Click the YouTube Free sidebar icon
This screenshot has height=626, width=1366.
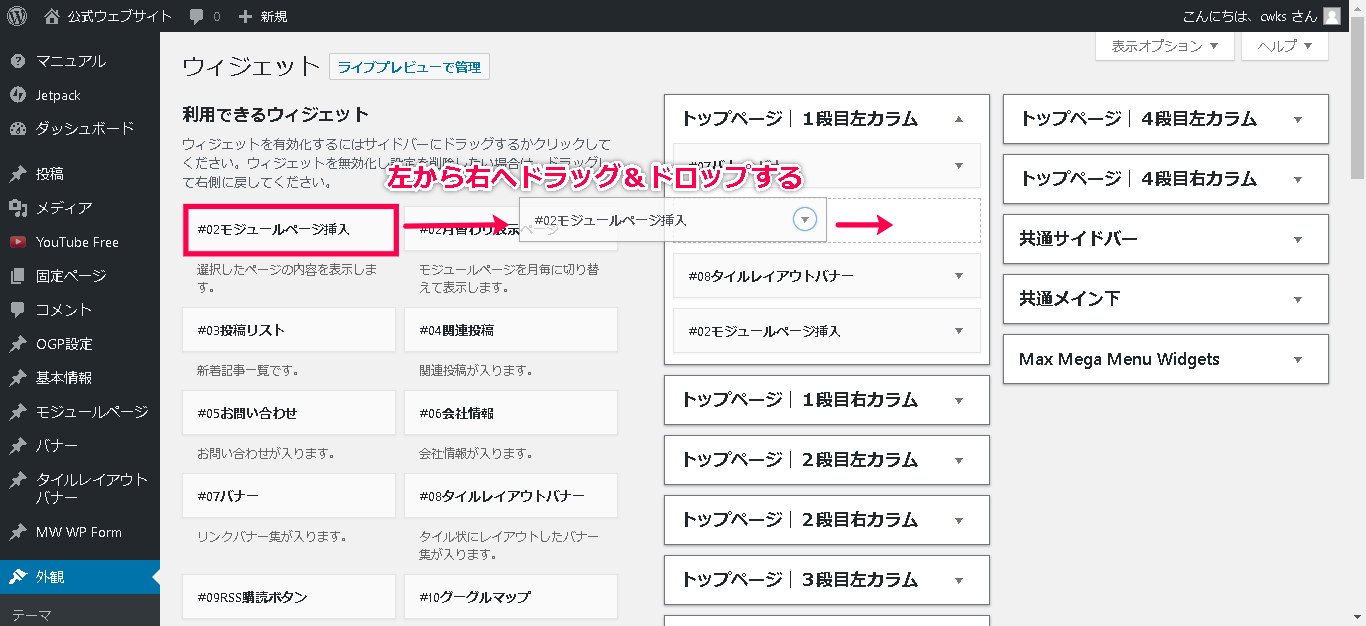(17, 242)
